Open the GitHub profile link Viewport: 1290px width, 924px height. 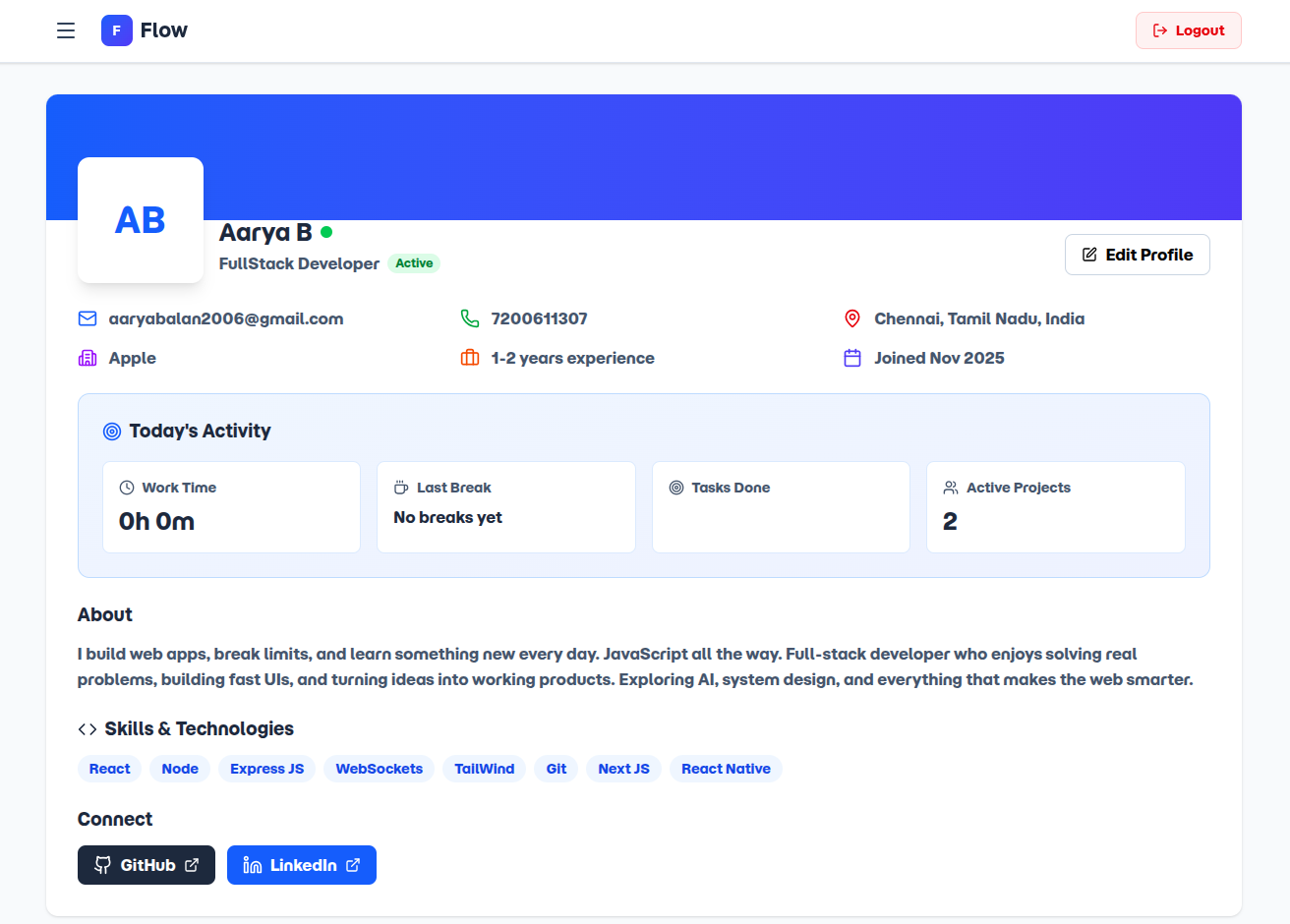147,865
